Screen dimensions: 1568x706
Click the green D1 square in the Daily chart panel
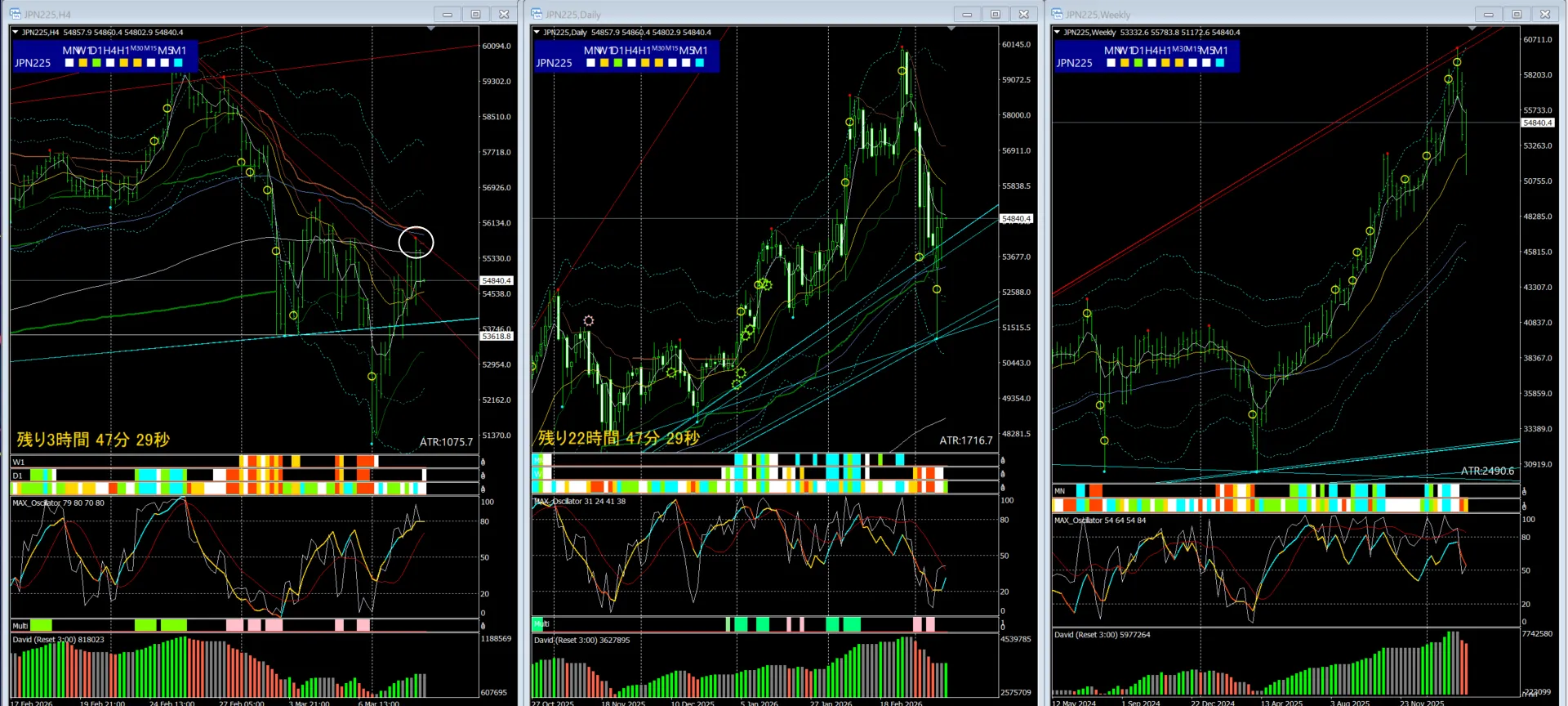[618, 63]
